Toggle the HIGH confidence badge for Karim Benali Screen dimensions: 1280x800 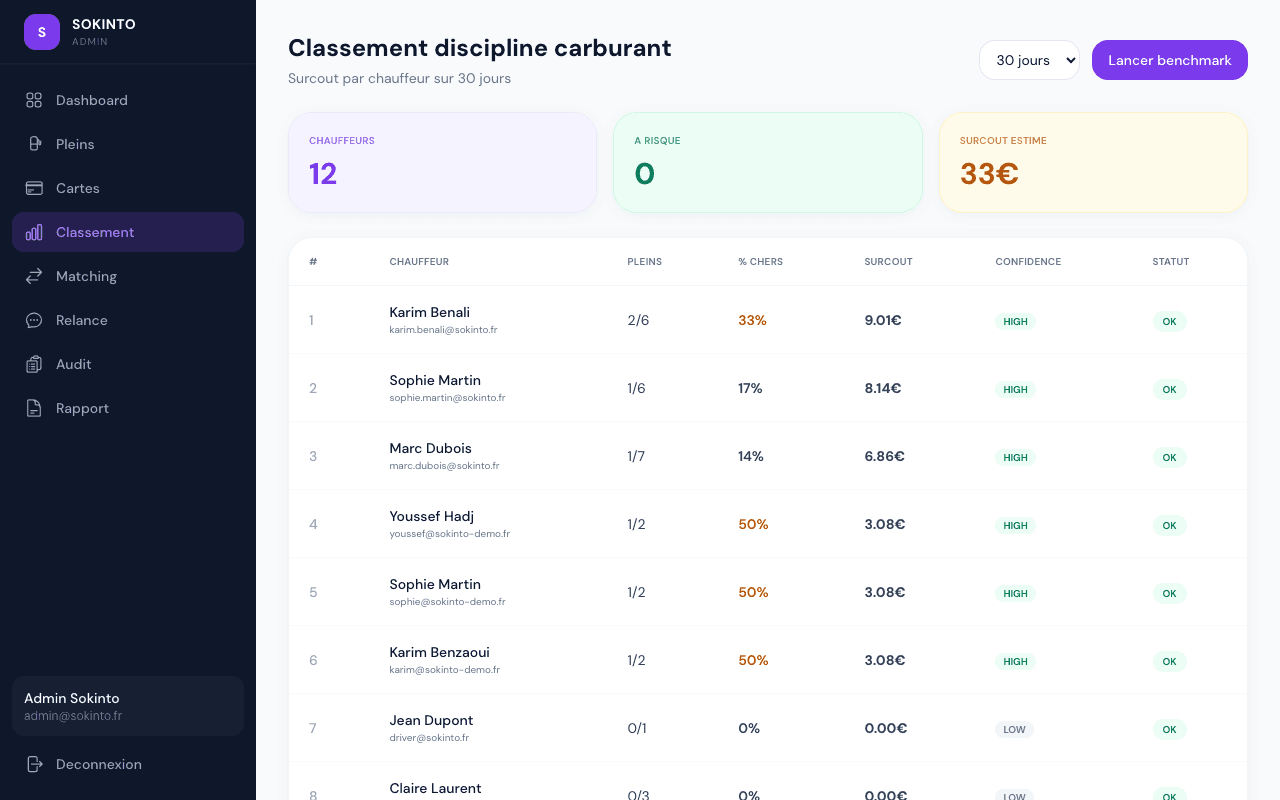[x=1015, y=322]
